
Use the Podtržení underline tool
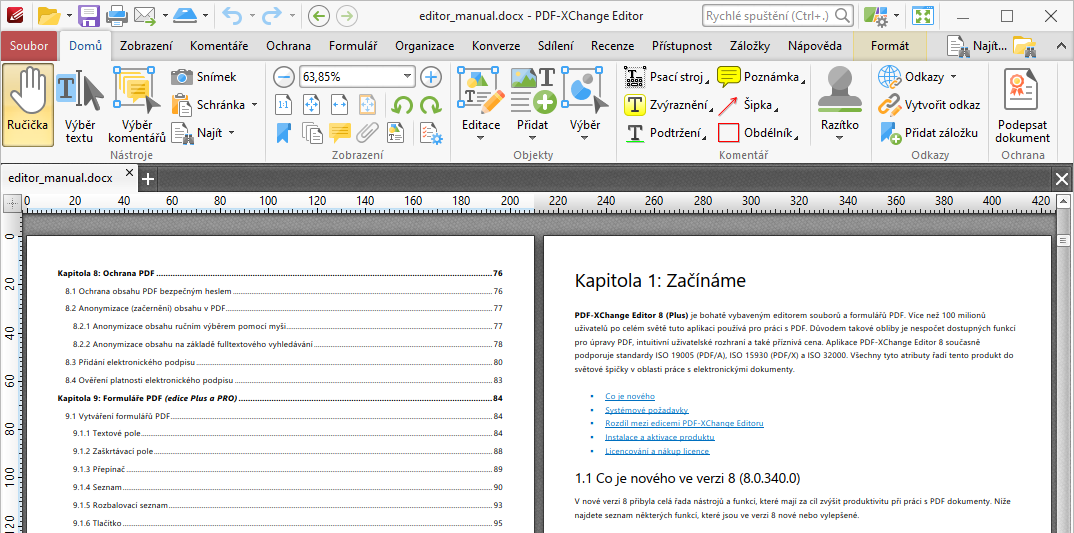(666, 132)
